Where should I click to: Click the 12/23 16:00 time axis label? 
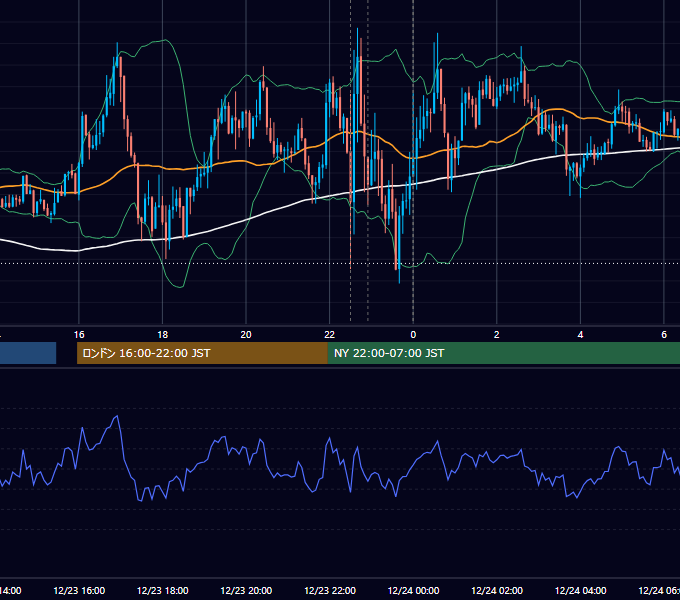[79, 590]
